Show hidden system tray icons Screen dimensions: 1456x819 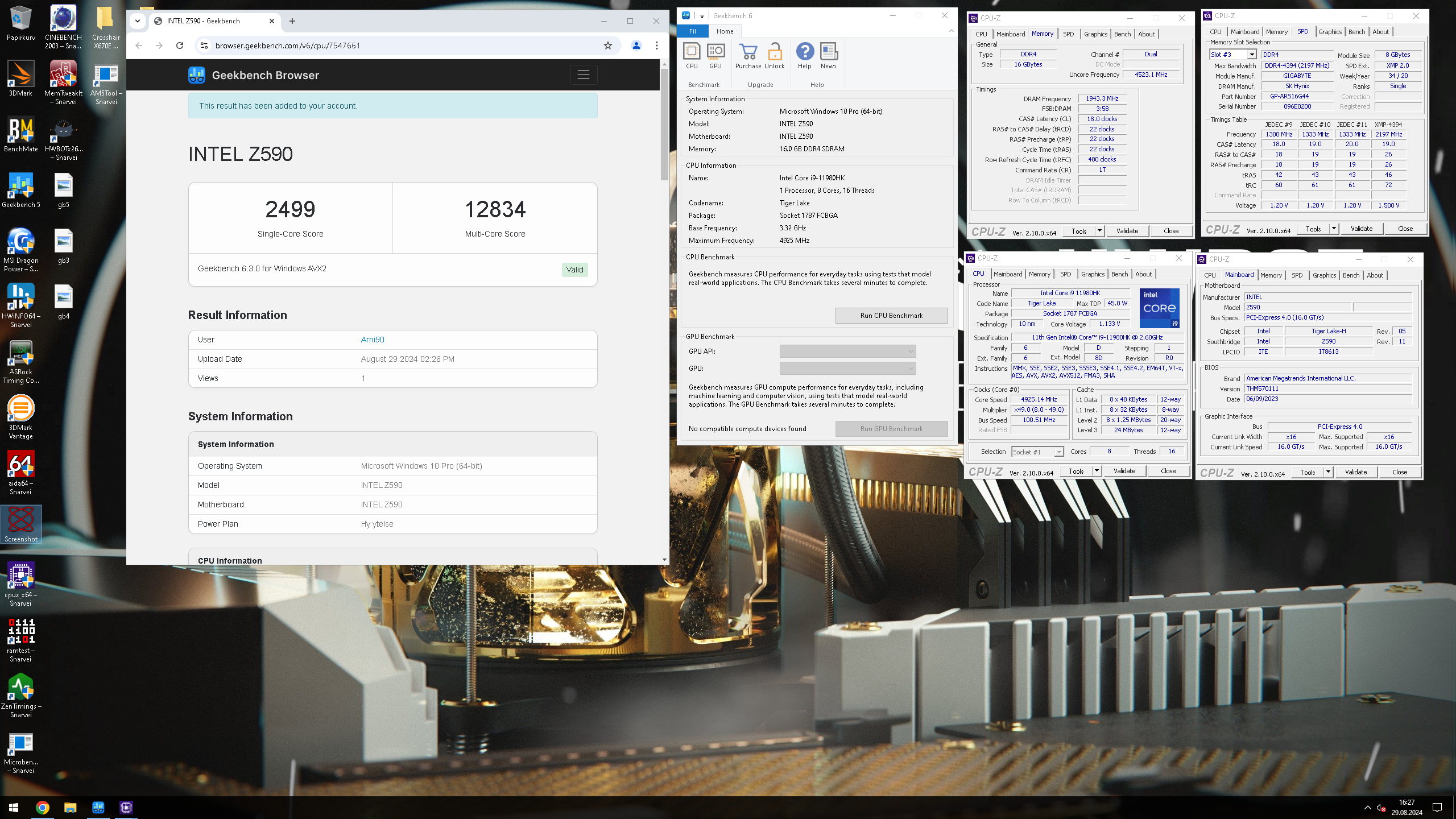pos(1367,807)
